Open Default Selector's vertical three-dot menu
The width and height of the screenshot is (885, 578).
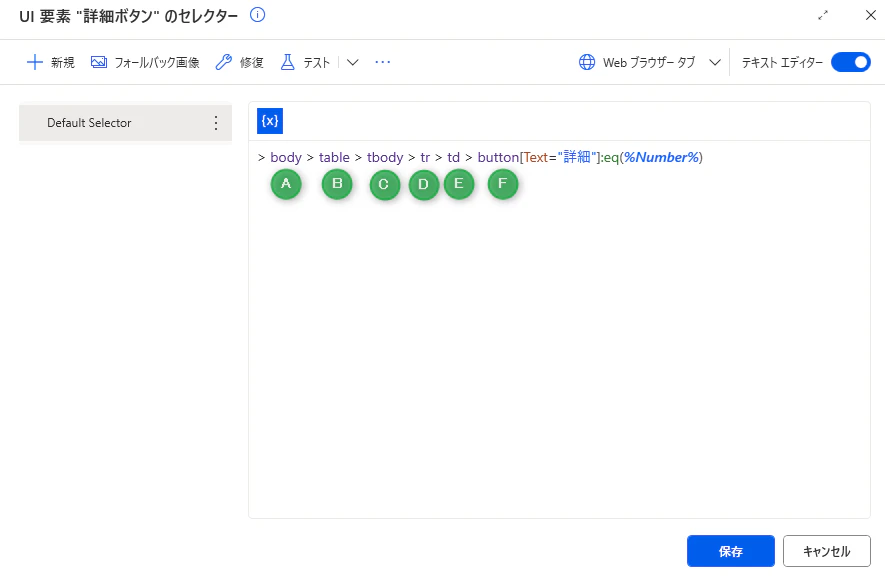click(x=216, y=123)
